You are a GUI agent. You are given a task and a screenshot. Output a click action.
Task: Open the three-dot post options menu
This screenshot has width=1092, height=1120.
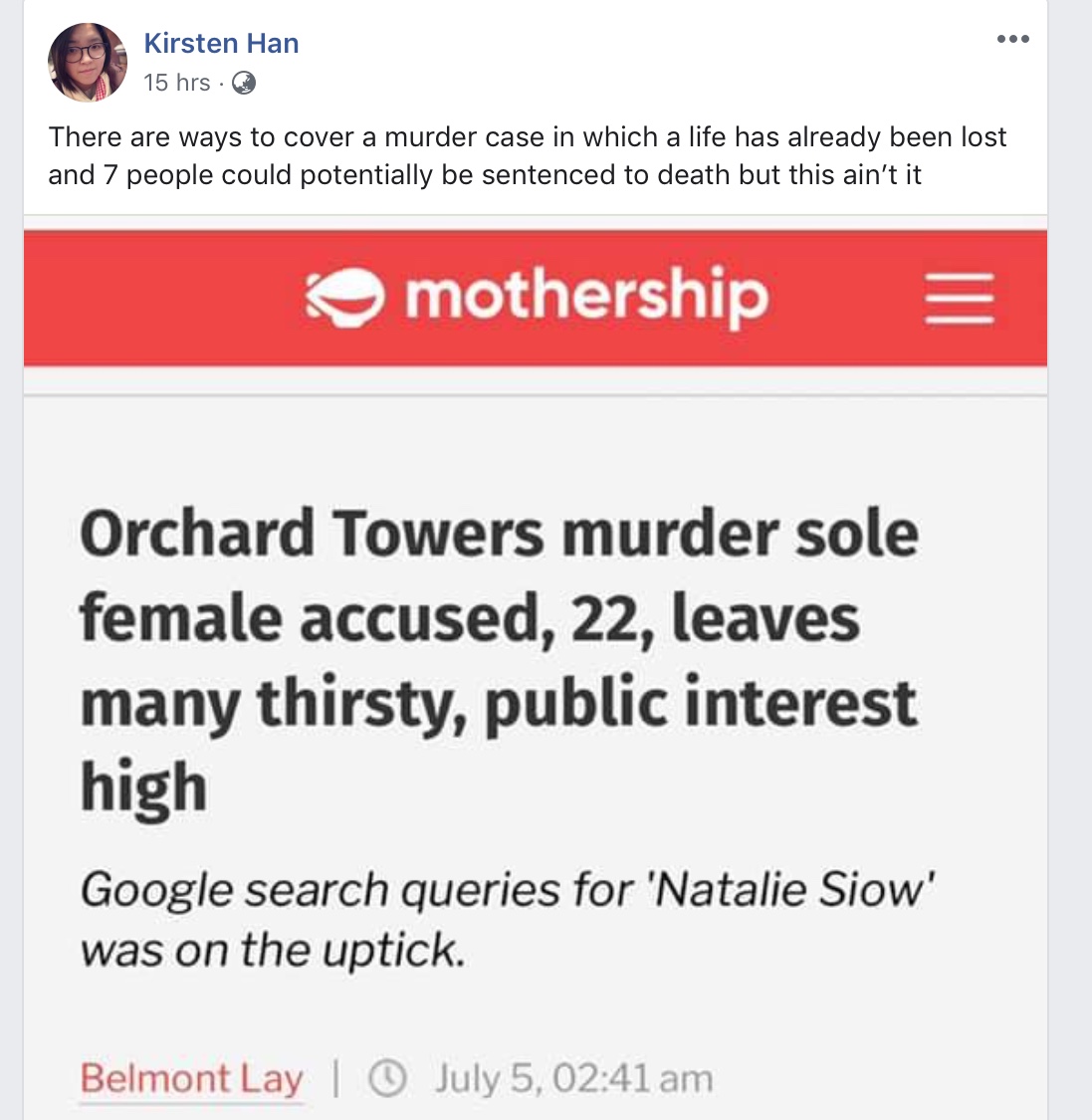[1012, 40]
